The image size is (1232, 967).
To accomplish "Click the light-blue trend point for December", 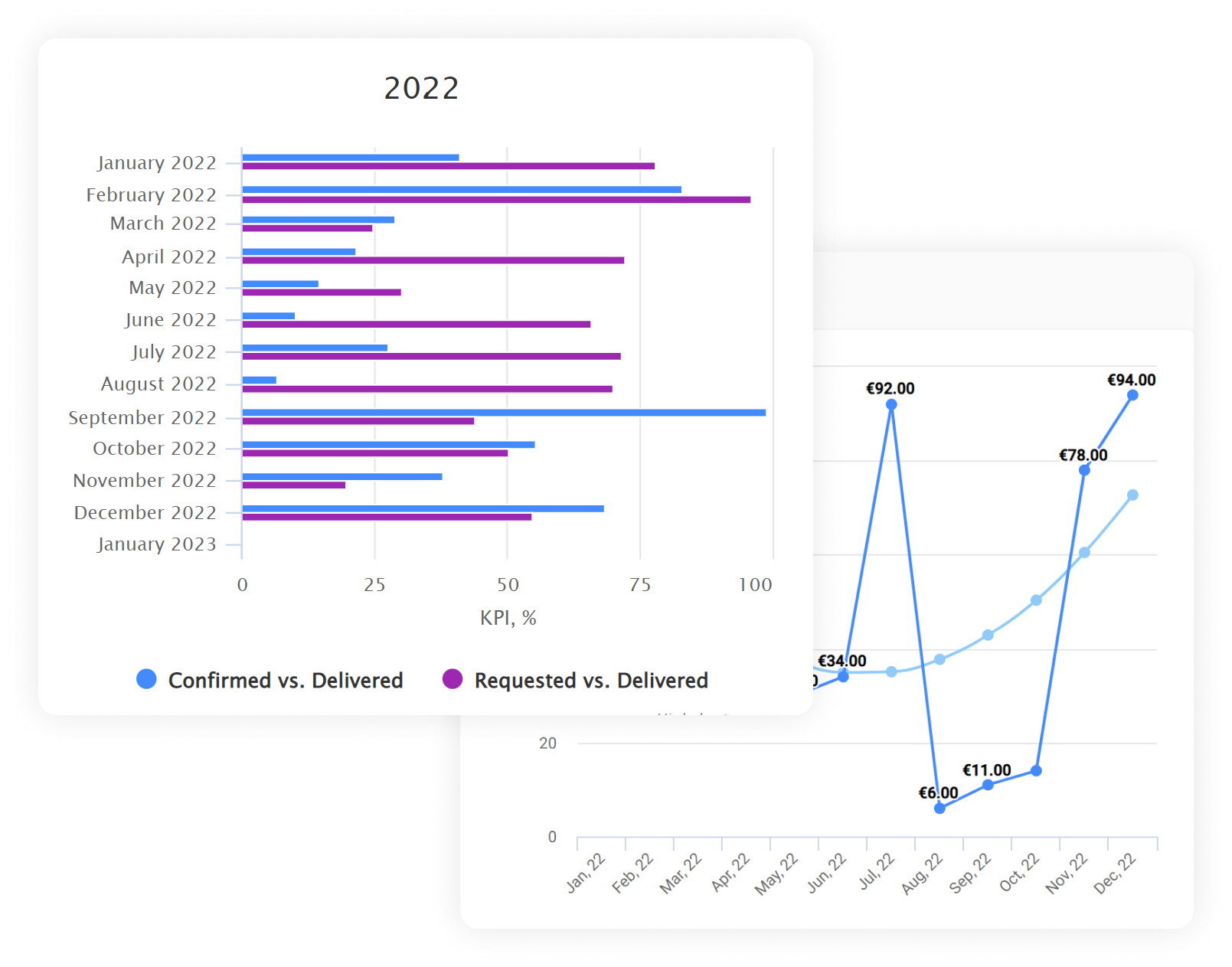I will click(1132, 495).
